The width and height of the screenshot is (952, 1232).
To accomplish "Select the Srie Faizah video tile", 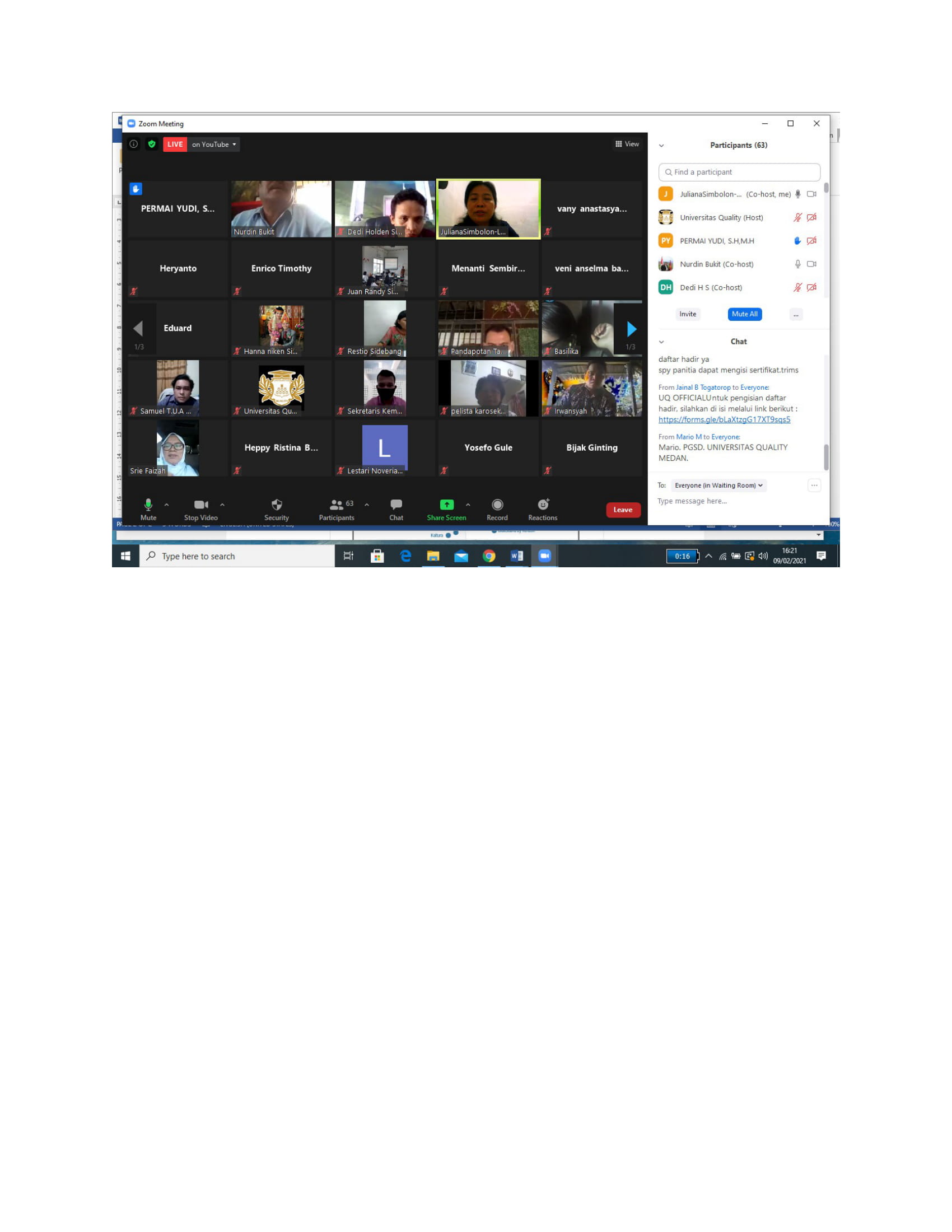I will (178, 448).
